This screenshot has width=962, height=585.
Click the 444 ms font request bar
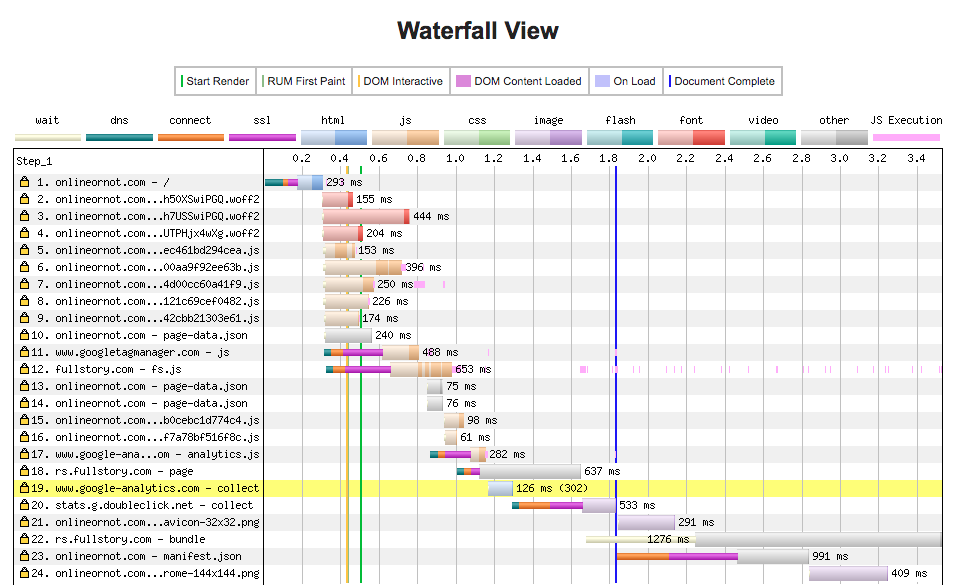click(x=366, y=216)
